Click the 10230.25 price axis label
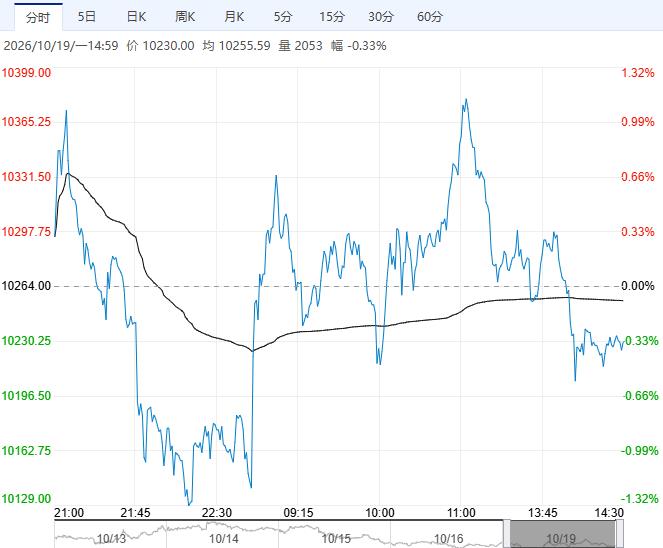663x548 pixels. click(x=26, y=341)
